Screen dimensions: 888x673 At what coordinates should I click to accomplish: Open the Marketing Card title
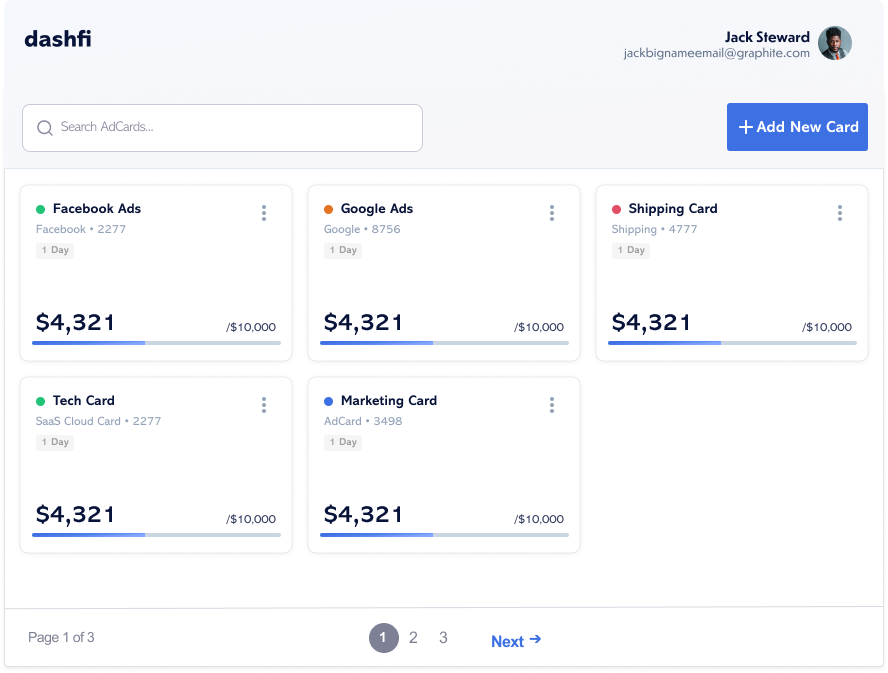pos(389,401)
